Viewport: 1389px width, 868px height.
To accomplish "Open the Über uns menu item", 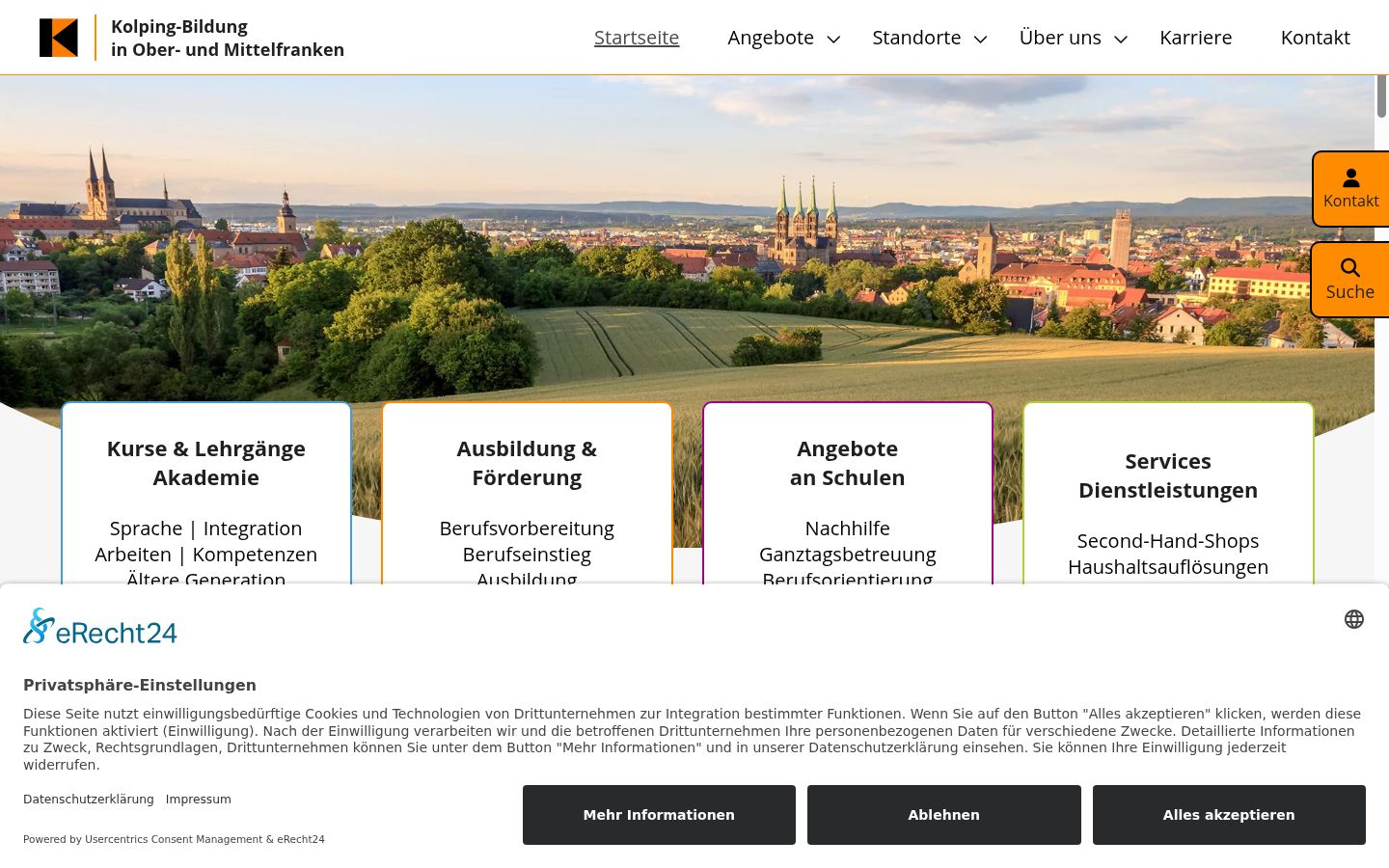I will [x=1060, y=38].
